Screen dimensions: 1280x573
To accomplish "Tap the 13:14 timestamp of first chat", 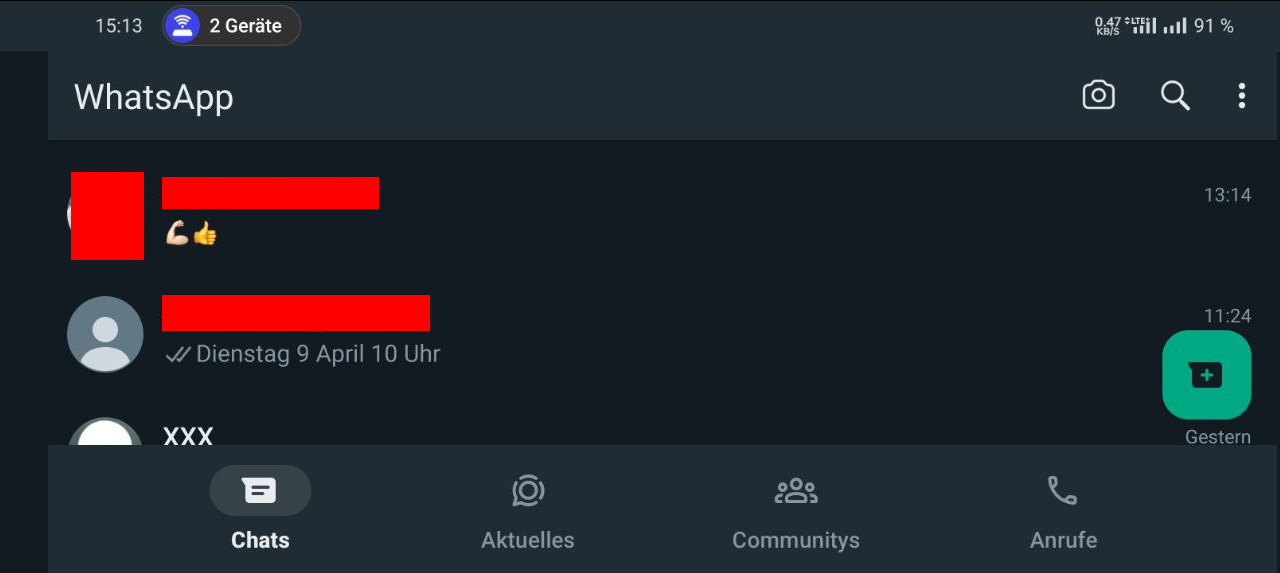I will tap(1227, 195).
